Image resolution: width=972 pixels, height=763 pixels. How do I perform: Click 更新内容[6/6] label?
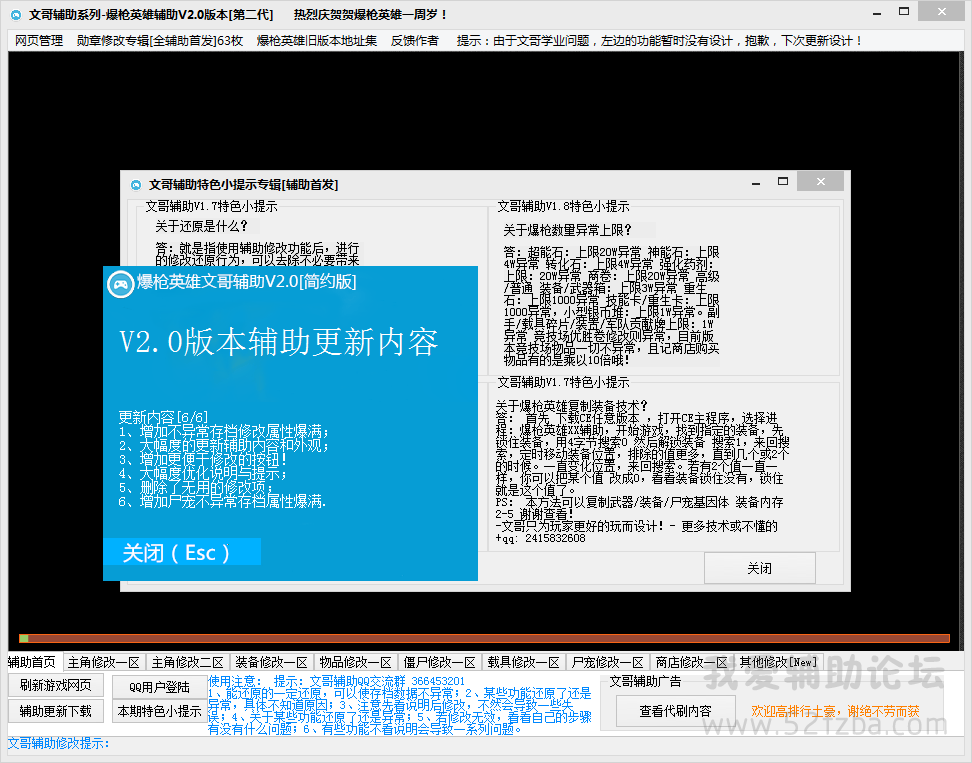163,417
